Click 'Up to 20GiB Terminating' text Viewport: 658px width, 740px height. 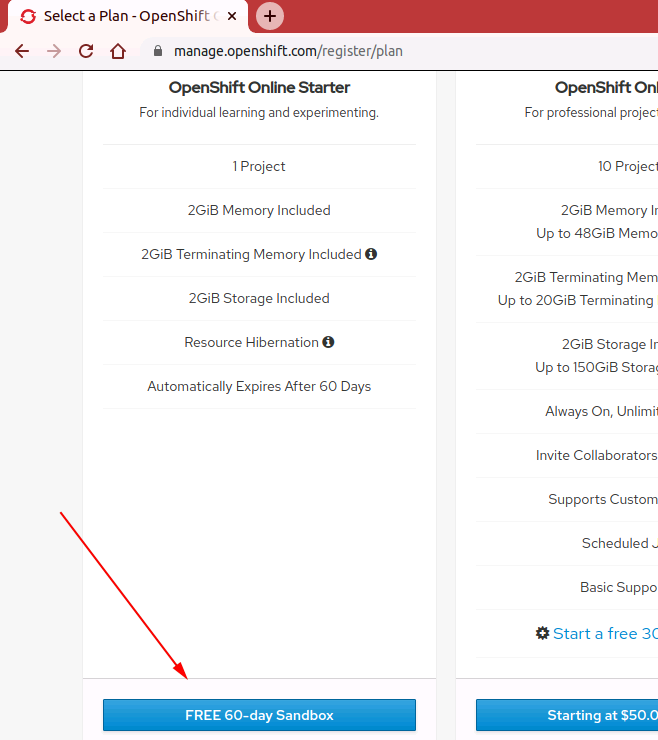coord(575,300)
